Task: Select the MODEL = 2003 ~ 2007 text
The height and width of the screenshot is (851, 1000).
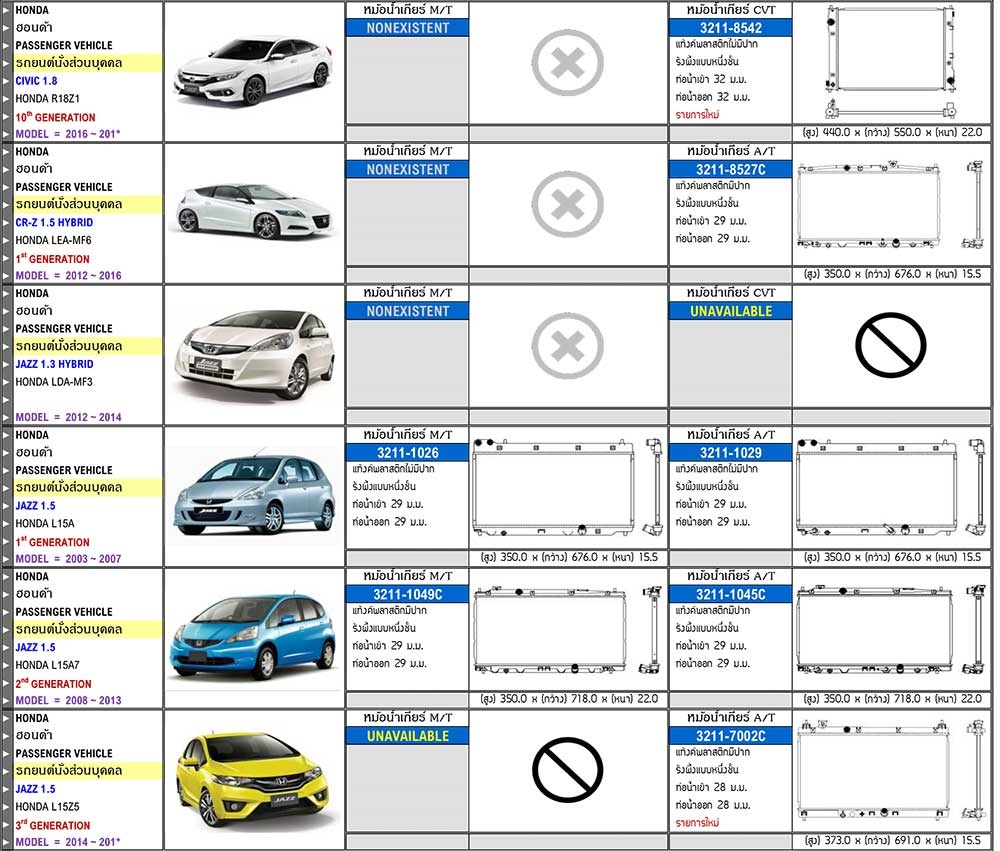Action: pos(68,559)
